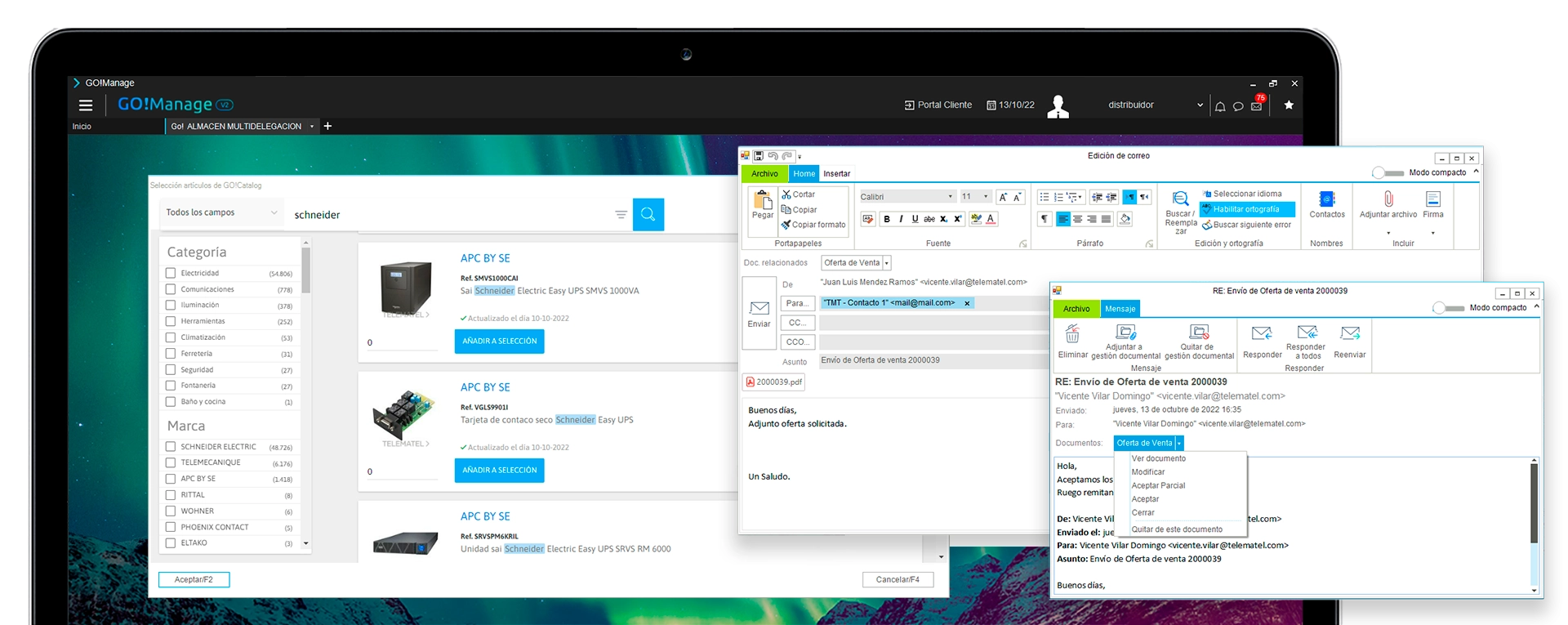Click Responder icon in reply window
Image resolution: width=1568 pixels, height=625 pixels.
(x=1262, y=342)
